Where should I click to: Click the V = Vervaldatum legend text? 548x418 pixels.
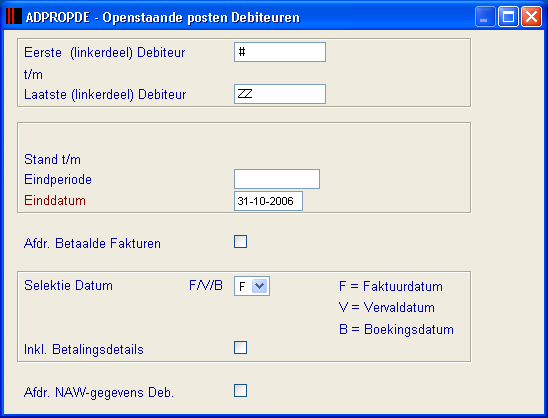point(387,308)
